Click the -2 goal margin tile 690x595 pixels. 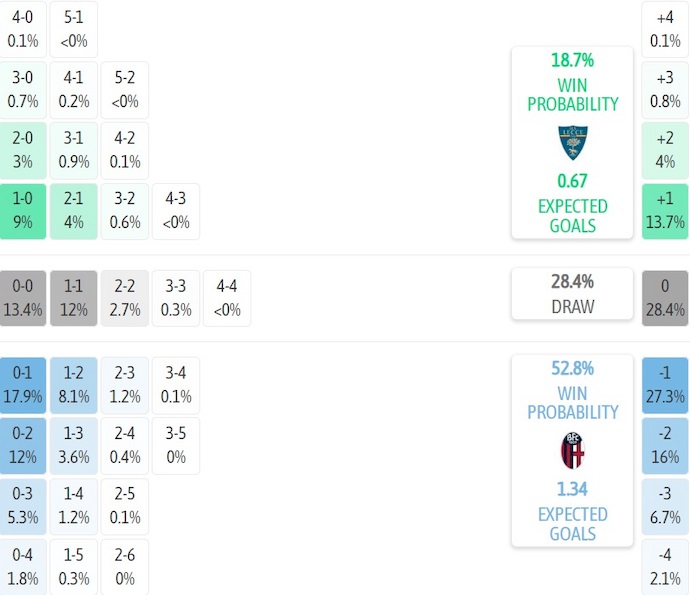point(665,446)
